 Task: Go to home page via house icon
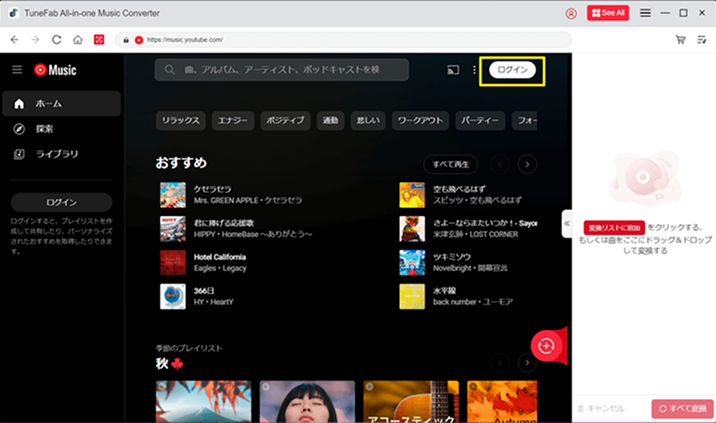[x=77, y=40]
